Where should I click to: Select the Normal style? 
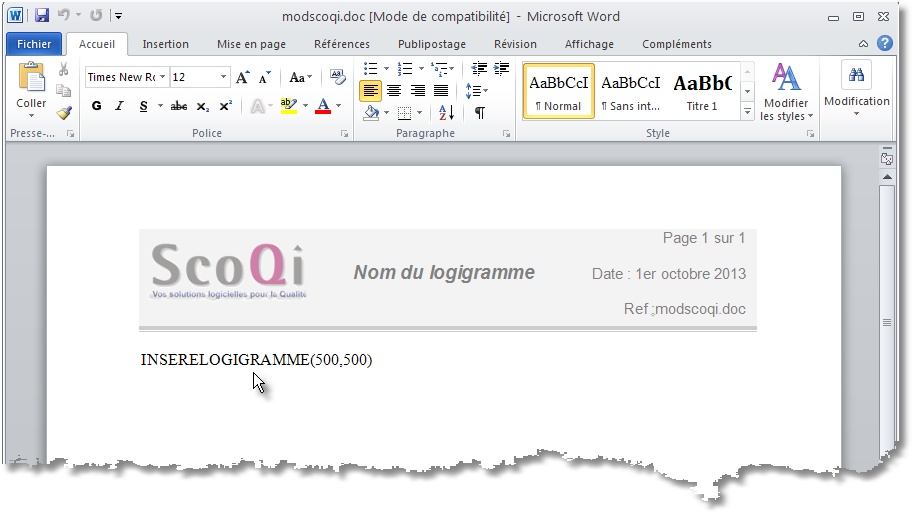tap(559, 91)
